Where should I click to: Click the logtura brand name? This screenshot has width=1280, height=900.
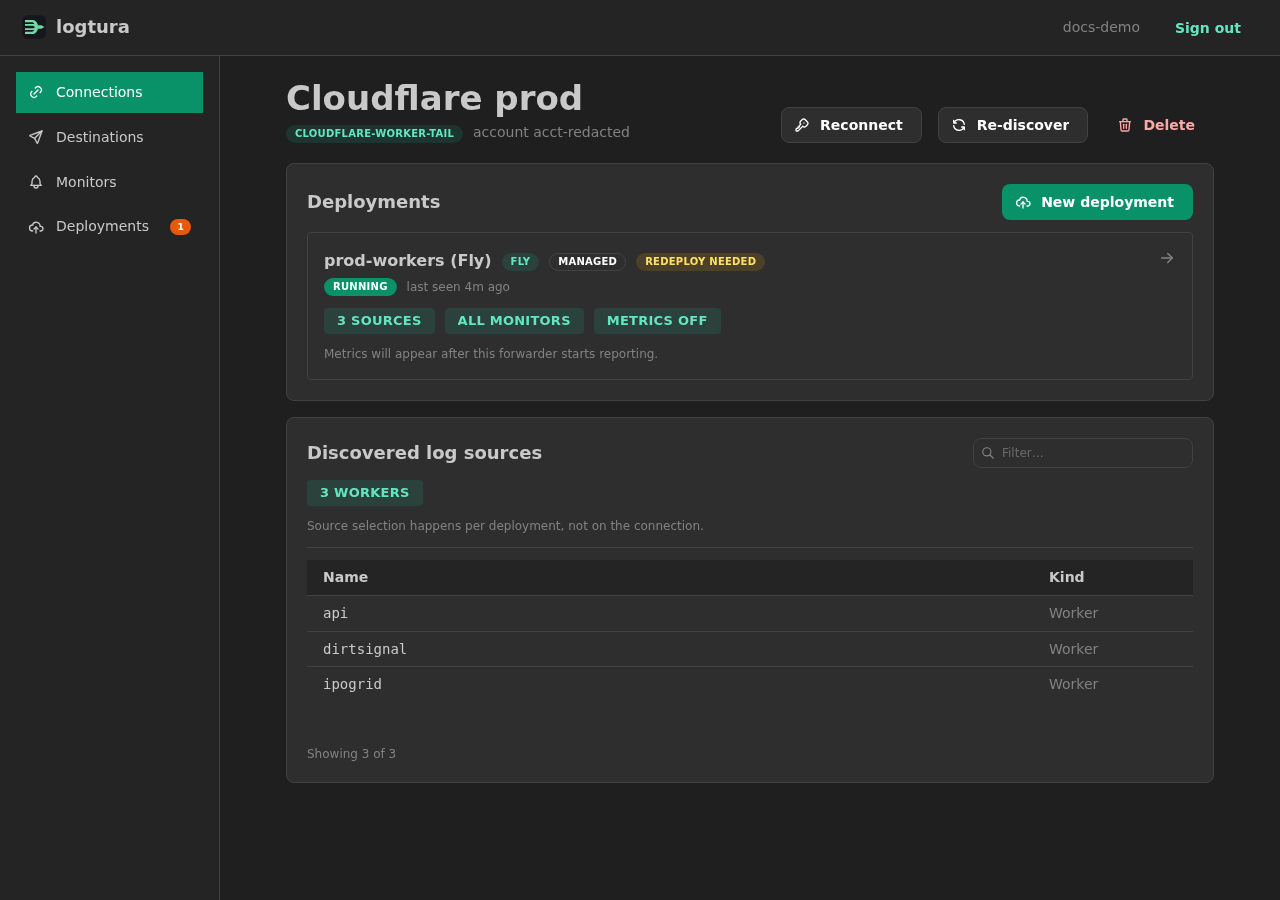click(93, 27)
